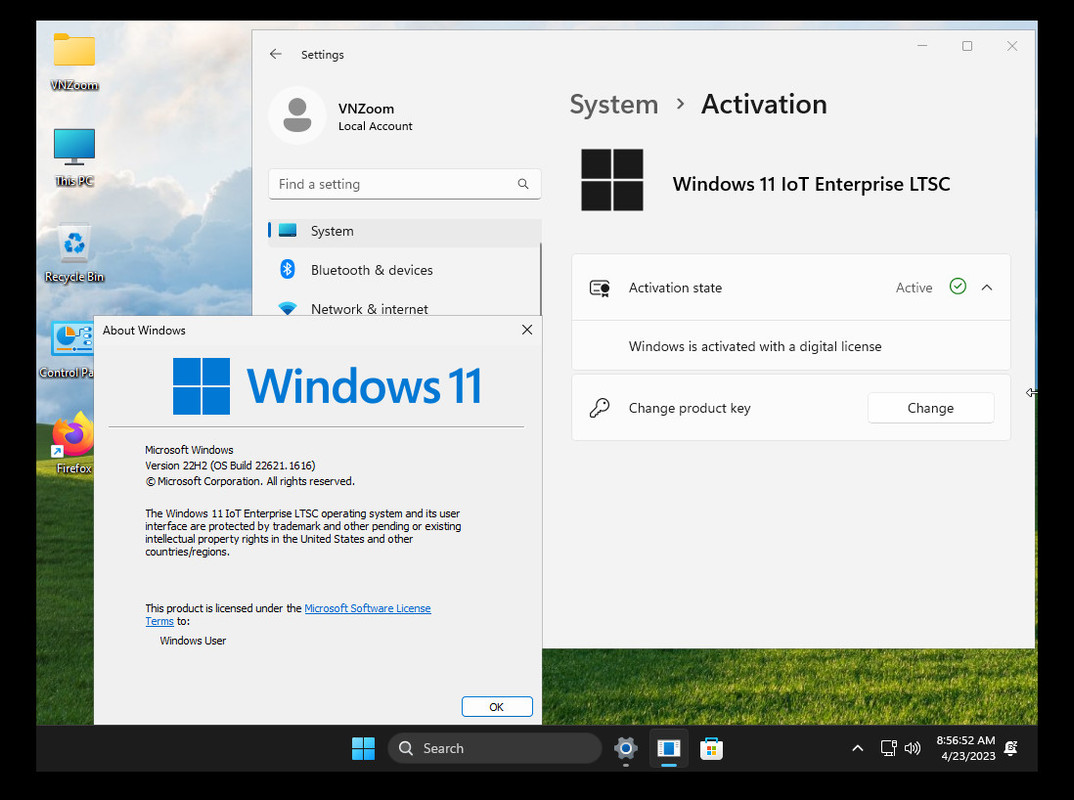
Task: Click the VNZoom user avatar
Action: tap(297, 115)
